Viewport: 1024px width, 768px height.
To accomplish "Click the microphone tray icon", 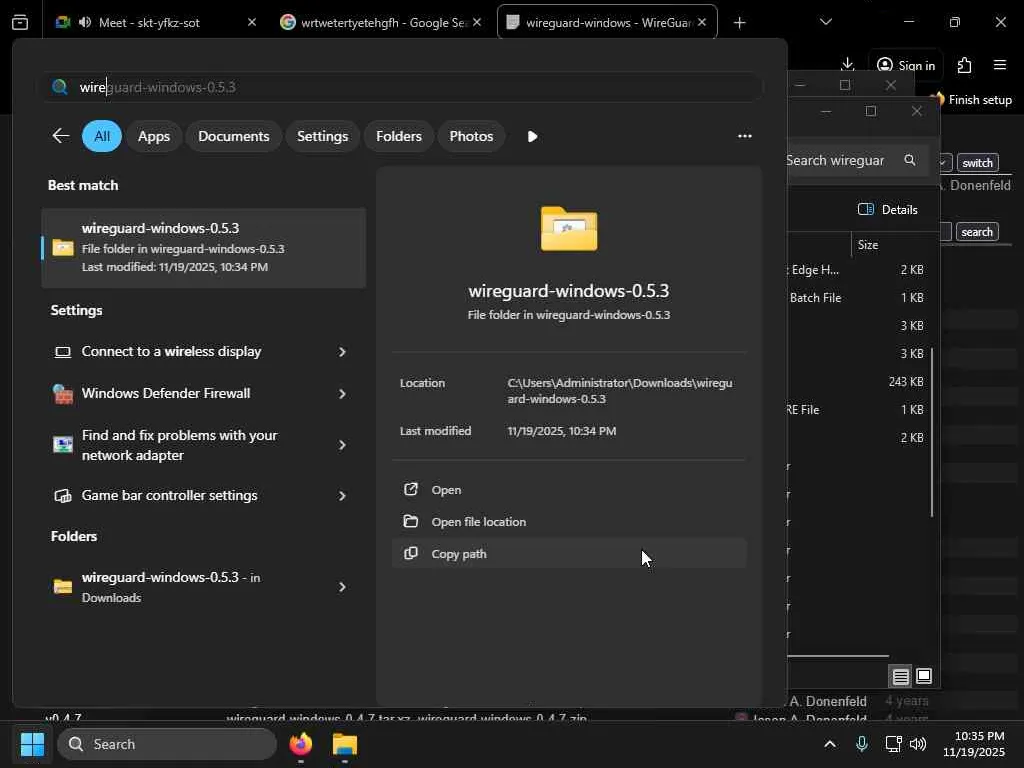I will tap(861, 744).
